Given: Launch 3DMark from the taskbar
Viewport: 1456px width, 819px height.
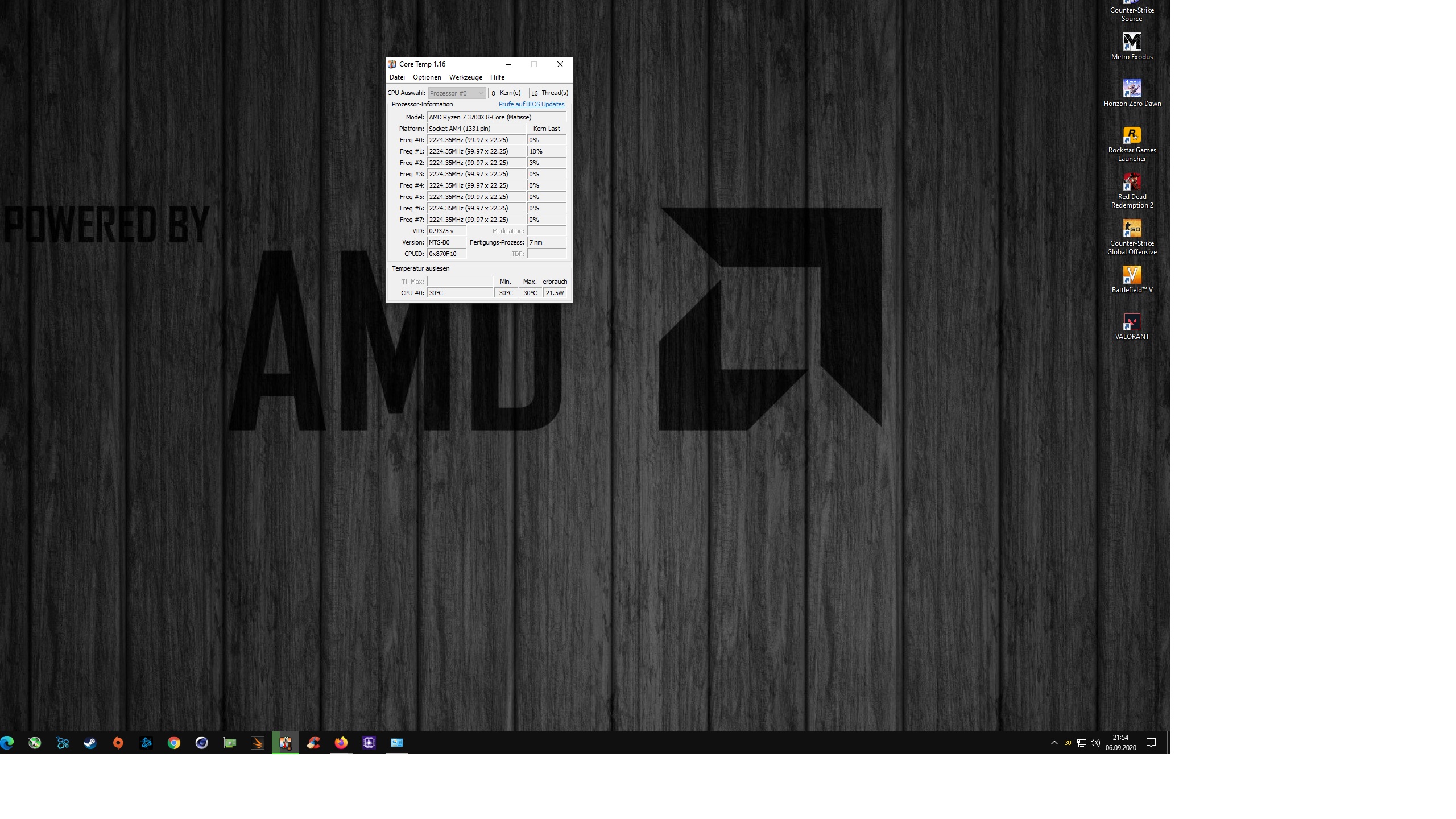Looking at the screenshot, I should (258, 743).
